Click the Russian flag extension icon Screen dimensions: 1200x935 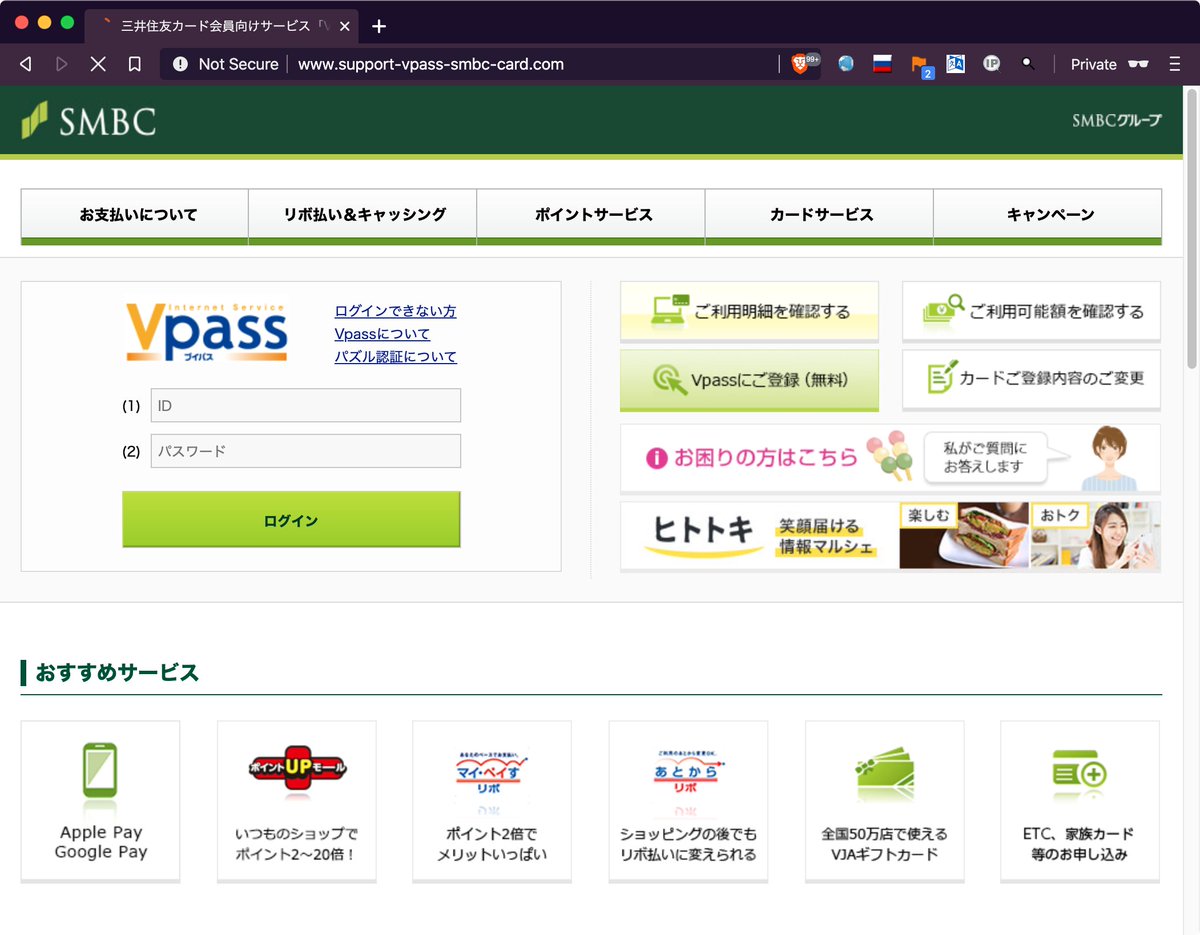pos(882,64)
